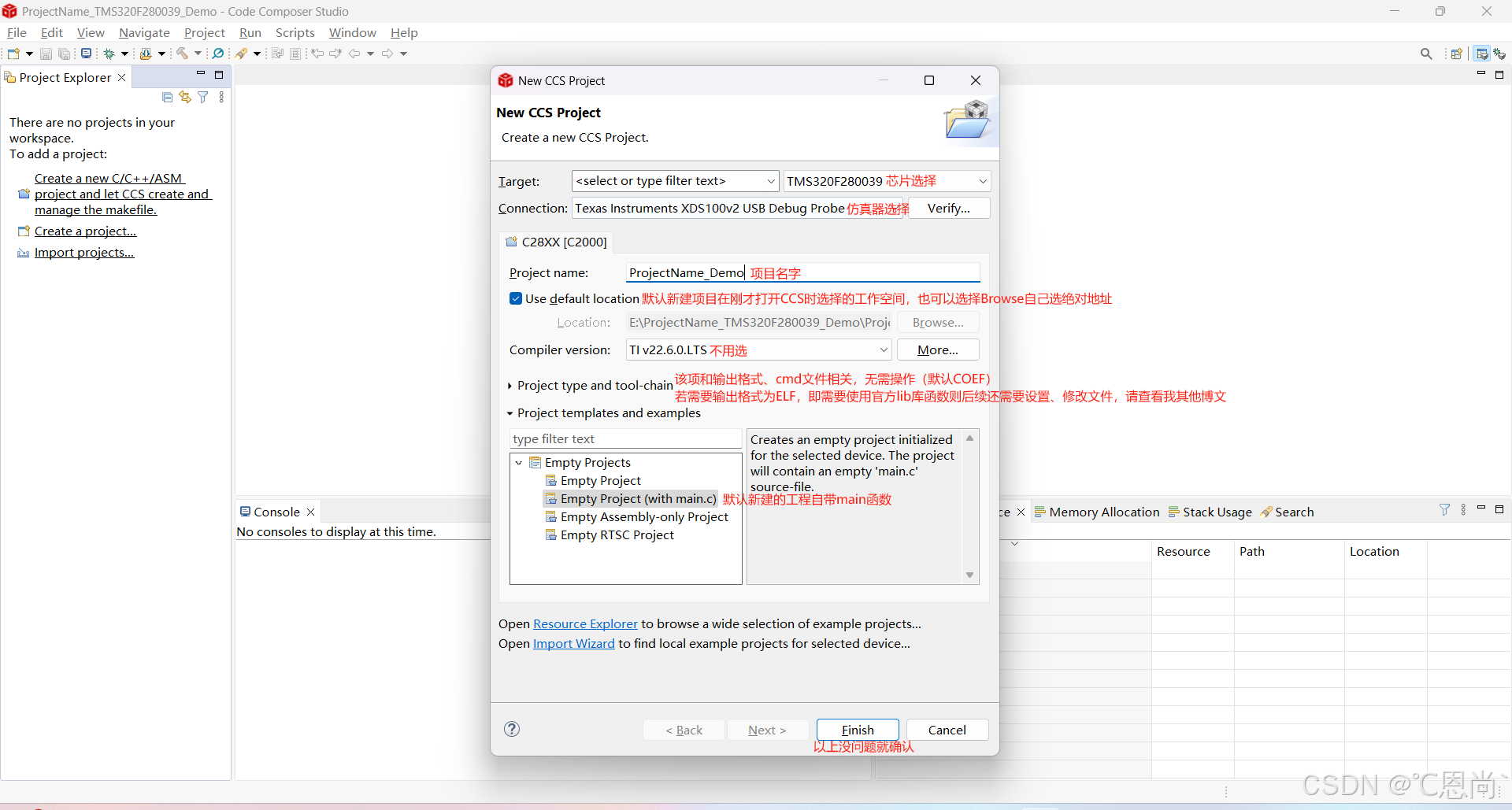Image resolution: width=1512 pixels, height=810 pixels.
Task: Click the blue monitor toolbar icon
Action: 86,54
